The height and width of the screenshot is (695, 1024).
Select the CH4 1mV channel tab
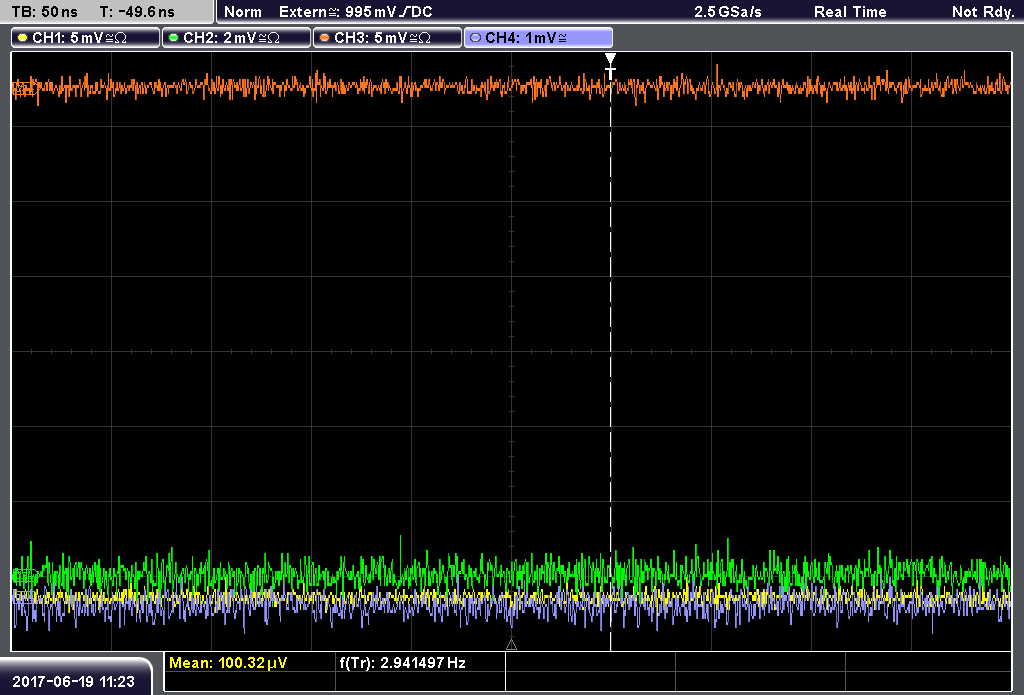point(538,38)
